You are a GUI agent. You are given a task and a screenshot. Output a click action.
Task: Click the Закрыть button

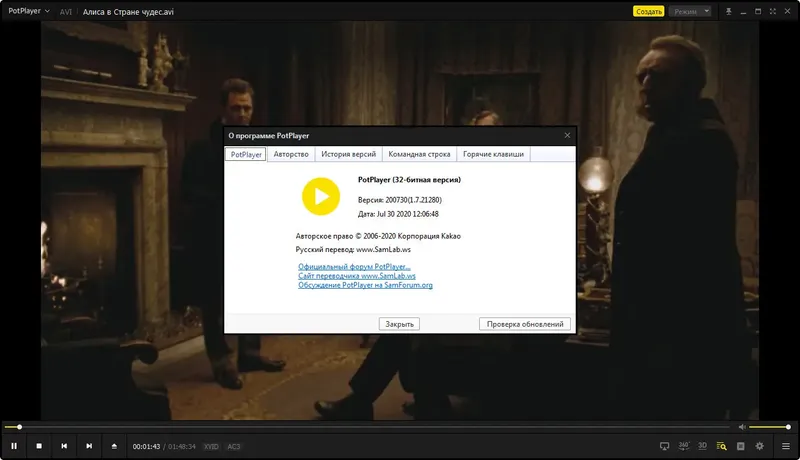click(399, 324)
